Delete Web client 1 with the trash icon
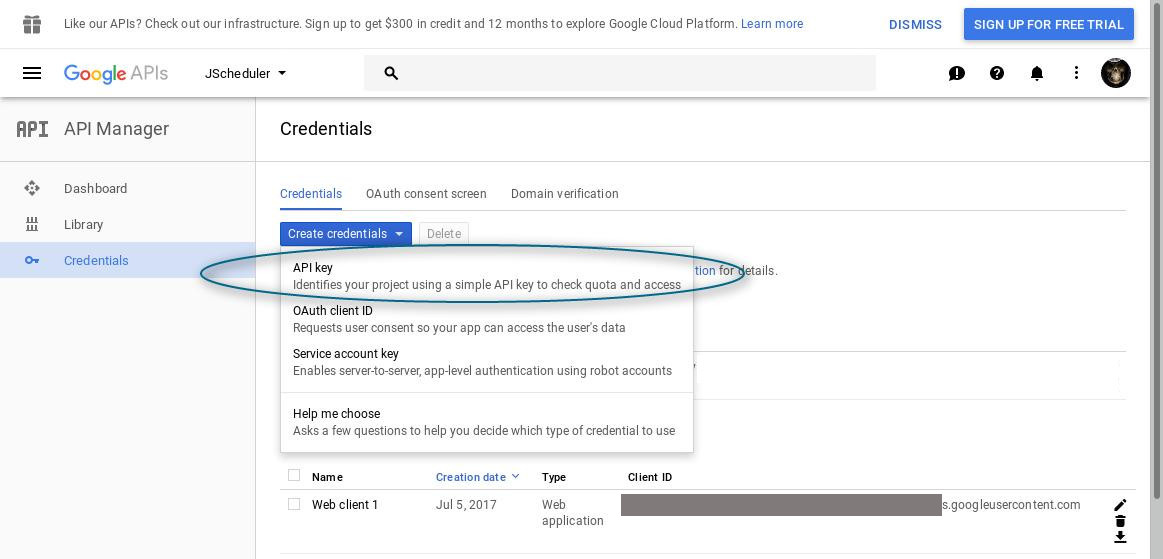1163x559 pixels. tap(1120, 520)
